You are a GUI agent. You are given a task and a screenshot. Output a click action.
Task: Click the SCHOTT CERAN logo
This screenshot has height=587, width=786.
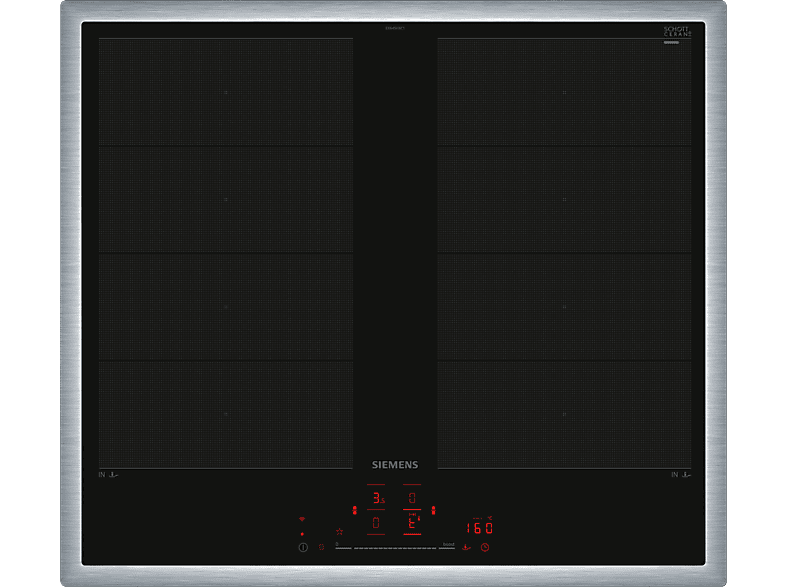click(677, 32)
